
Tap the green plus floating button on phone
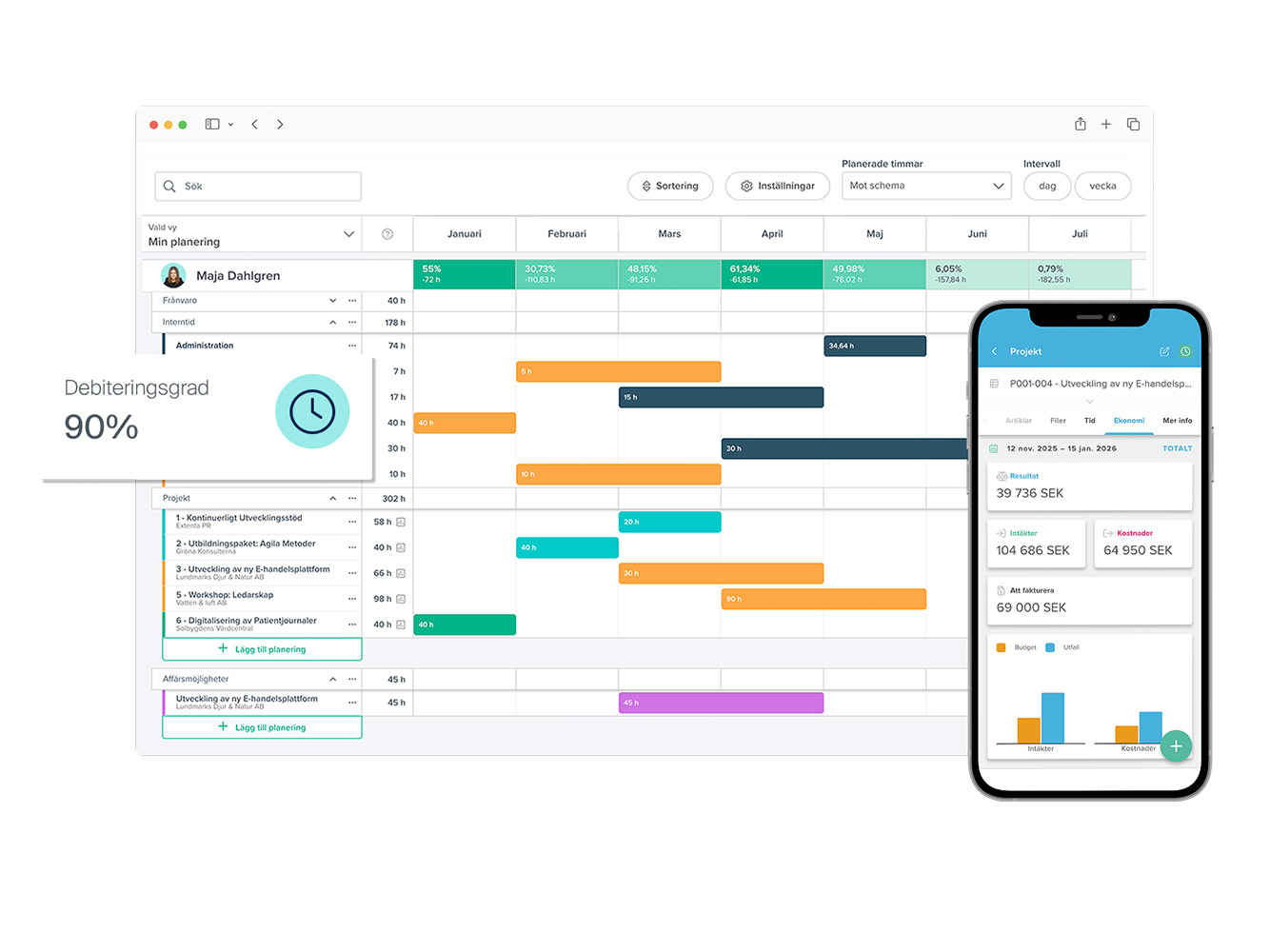pos(1176,745)
